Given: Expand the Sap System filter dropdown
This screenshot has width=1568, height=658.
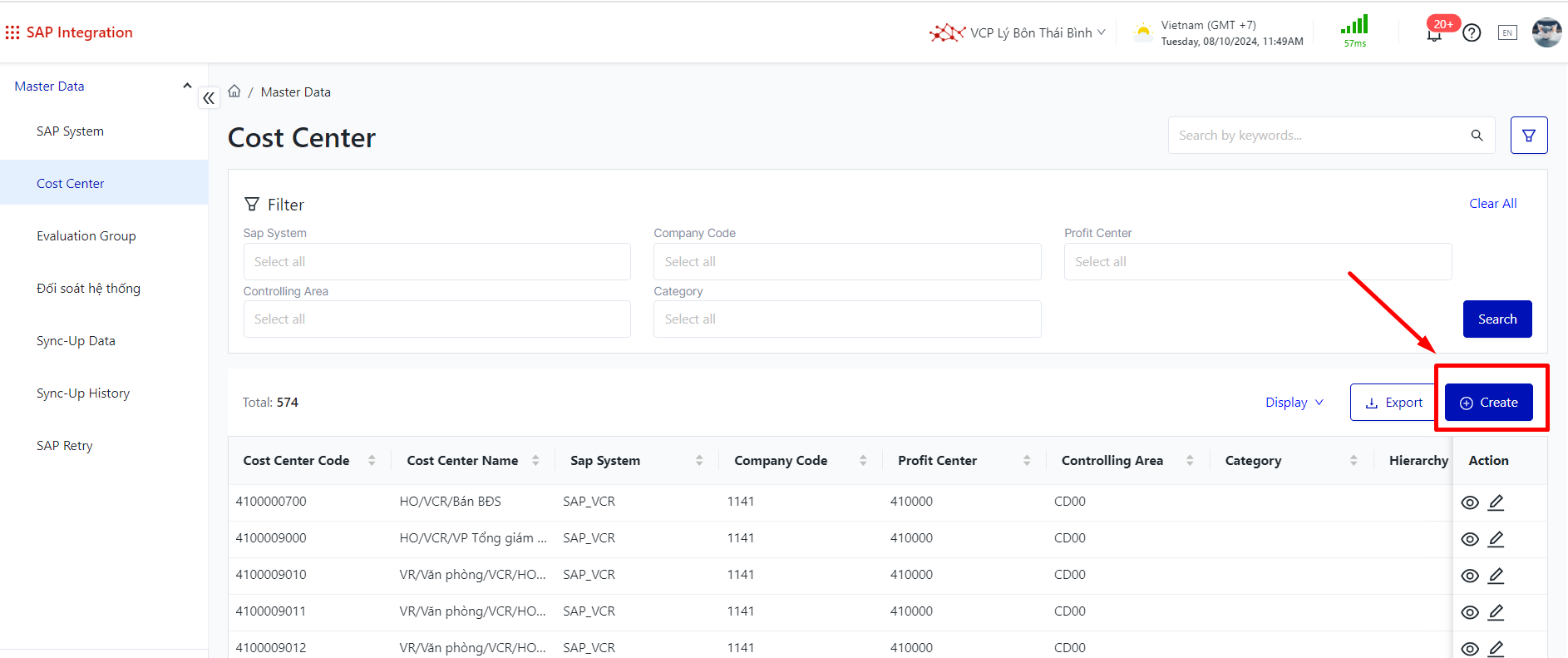Looking at the screenshot, I should (x=436, y=262).
